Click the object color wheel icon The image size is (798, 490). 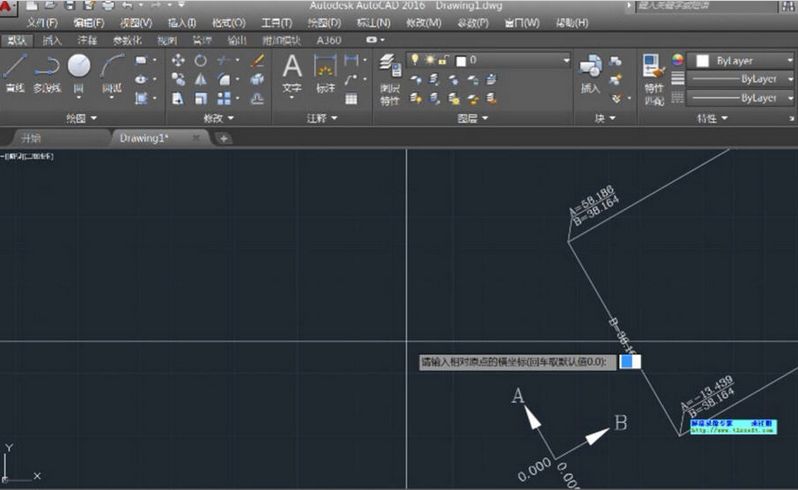pyautogui.click(x=678, y=60)
